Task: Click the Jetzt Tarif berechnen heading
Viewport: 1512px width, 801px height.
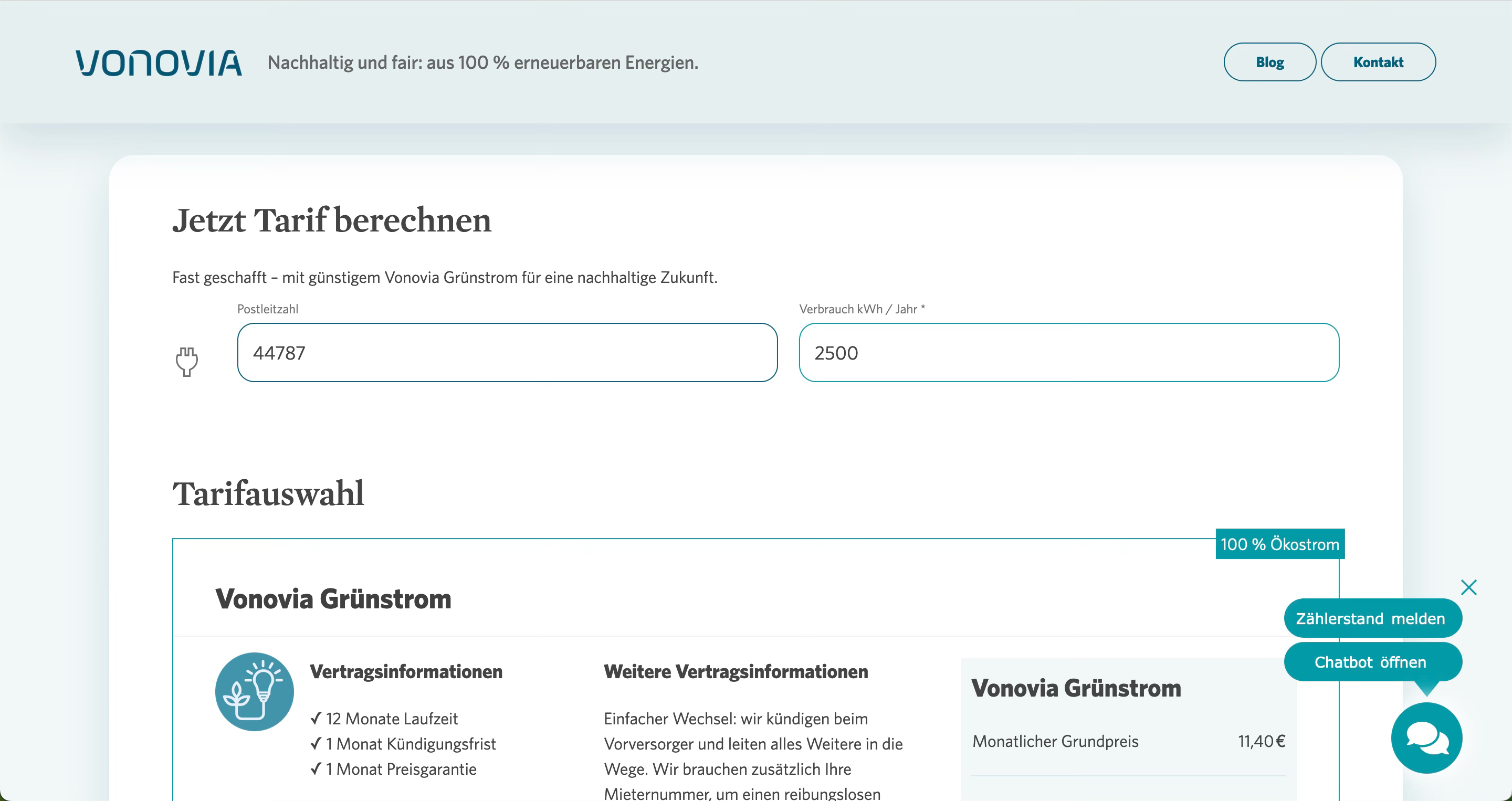Action: [x=331, y=220]
